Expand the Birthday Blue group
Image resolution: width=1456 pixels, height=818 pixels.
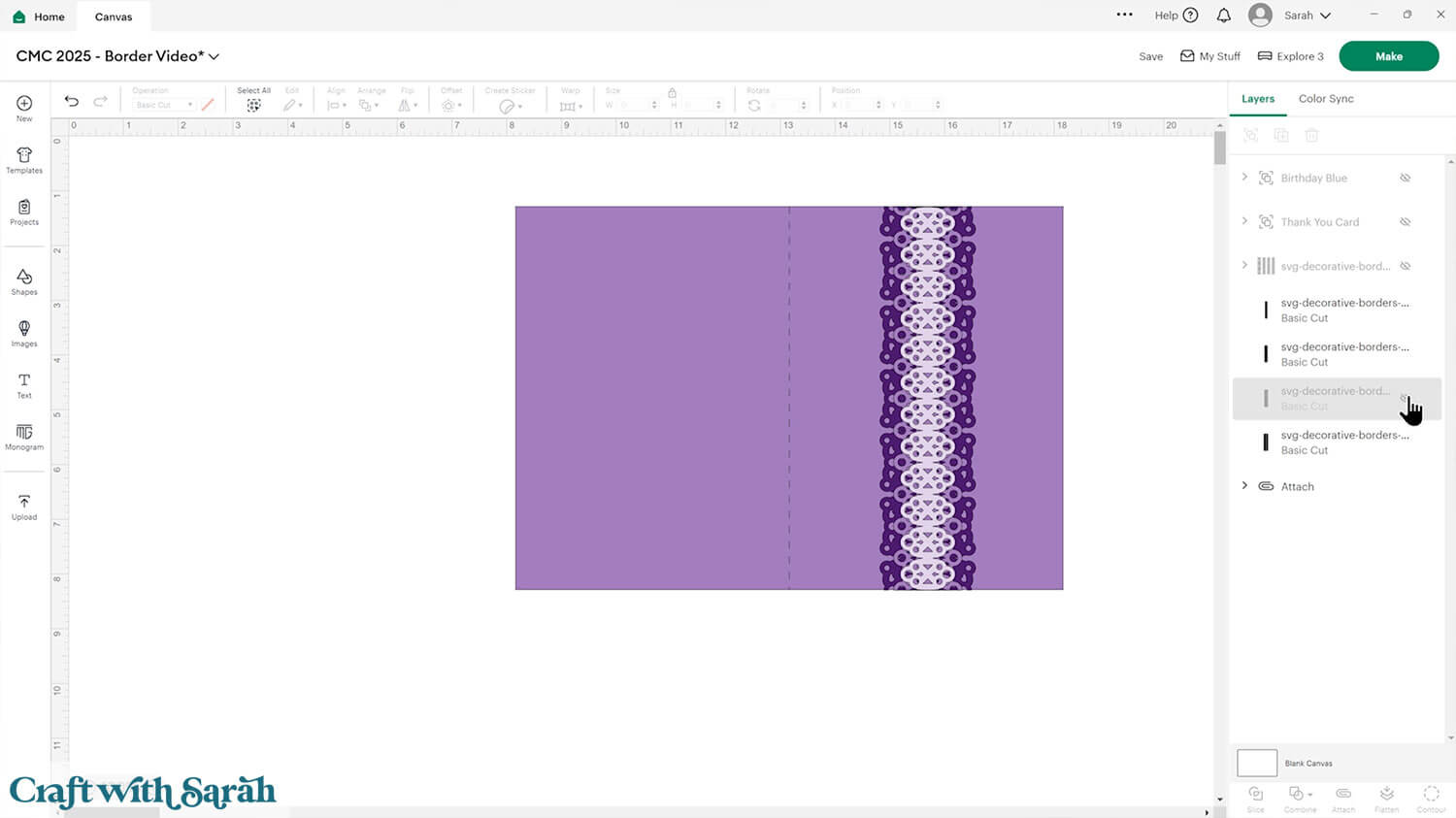point(1245,177)
